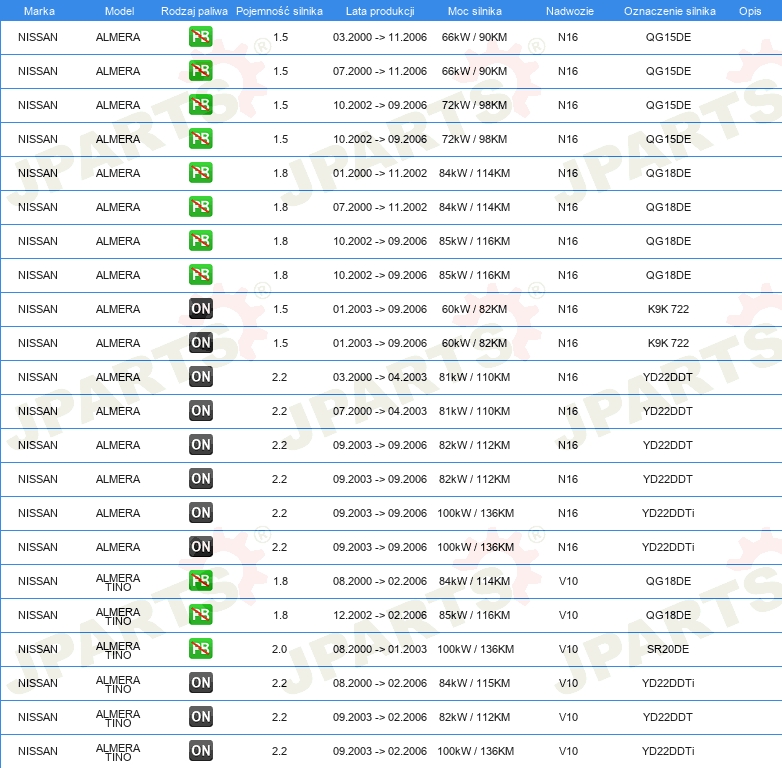Click the Model column header
The height and width of the screenshot is (768, 782).
coord(119,11)
